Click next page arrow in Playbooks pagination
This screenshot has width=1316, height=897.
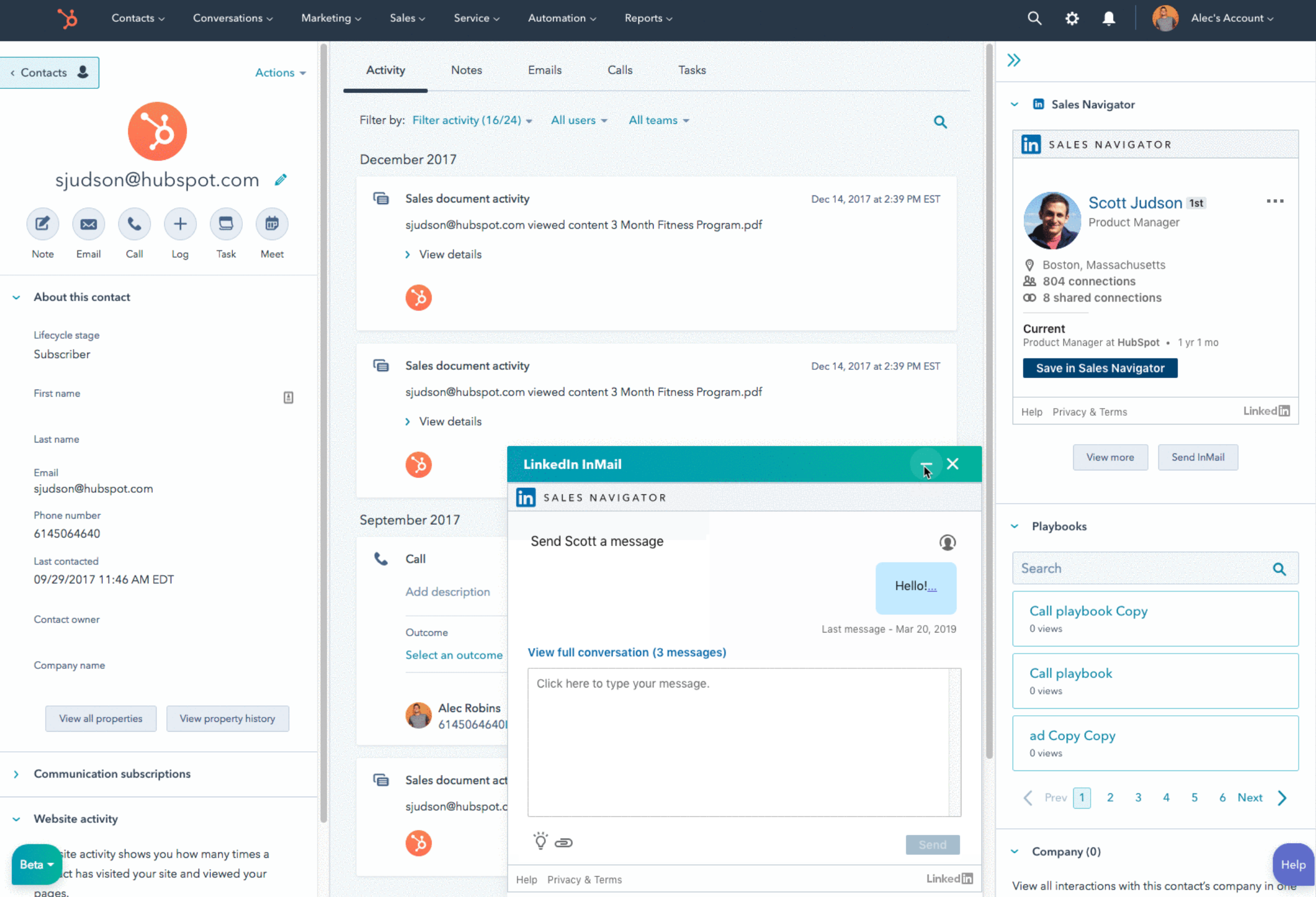click(1282, 798)
